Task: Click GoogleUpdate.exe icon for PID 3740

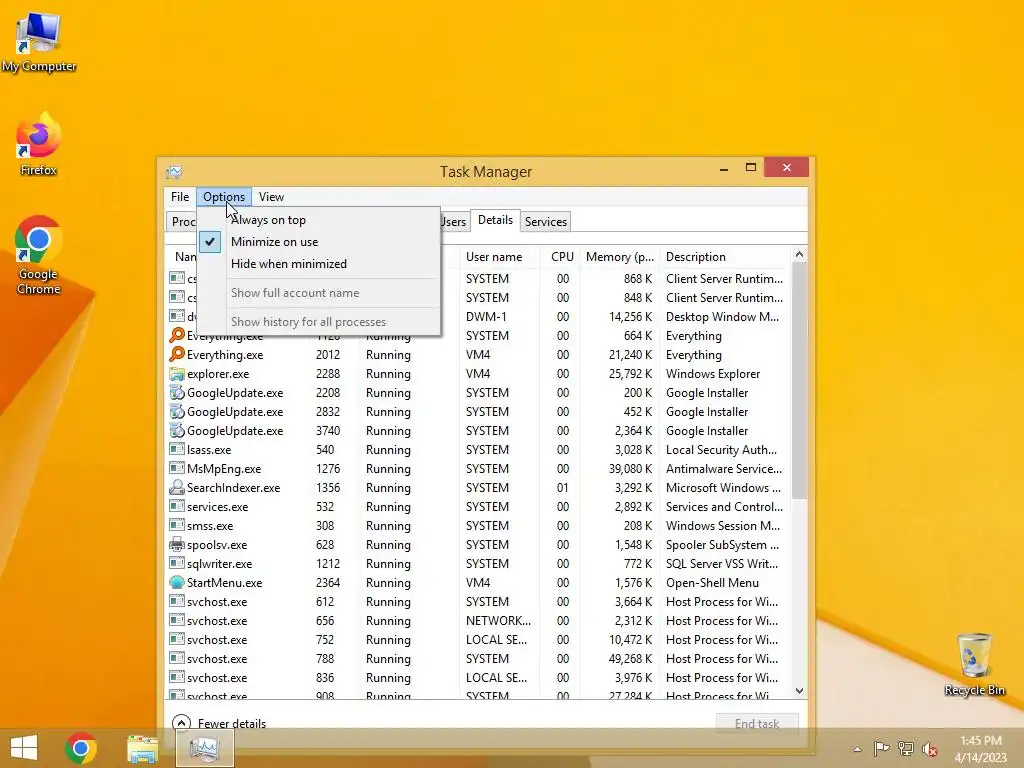Action: pyautogui.click(x=176, y=430)
